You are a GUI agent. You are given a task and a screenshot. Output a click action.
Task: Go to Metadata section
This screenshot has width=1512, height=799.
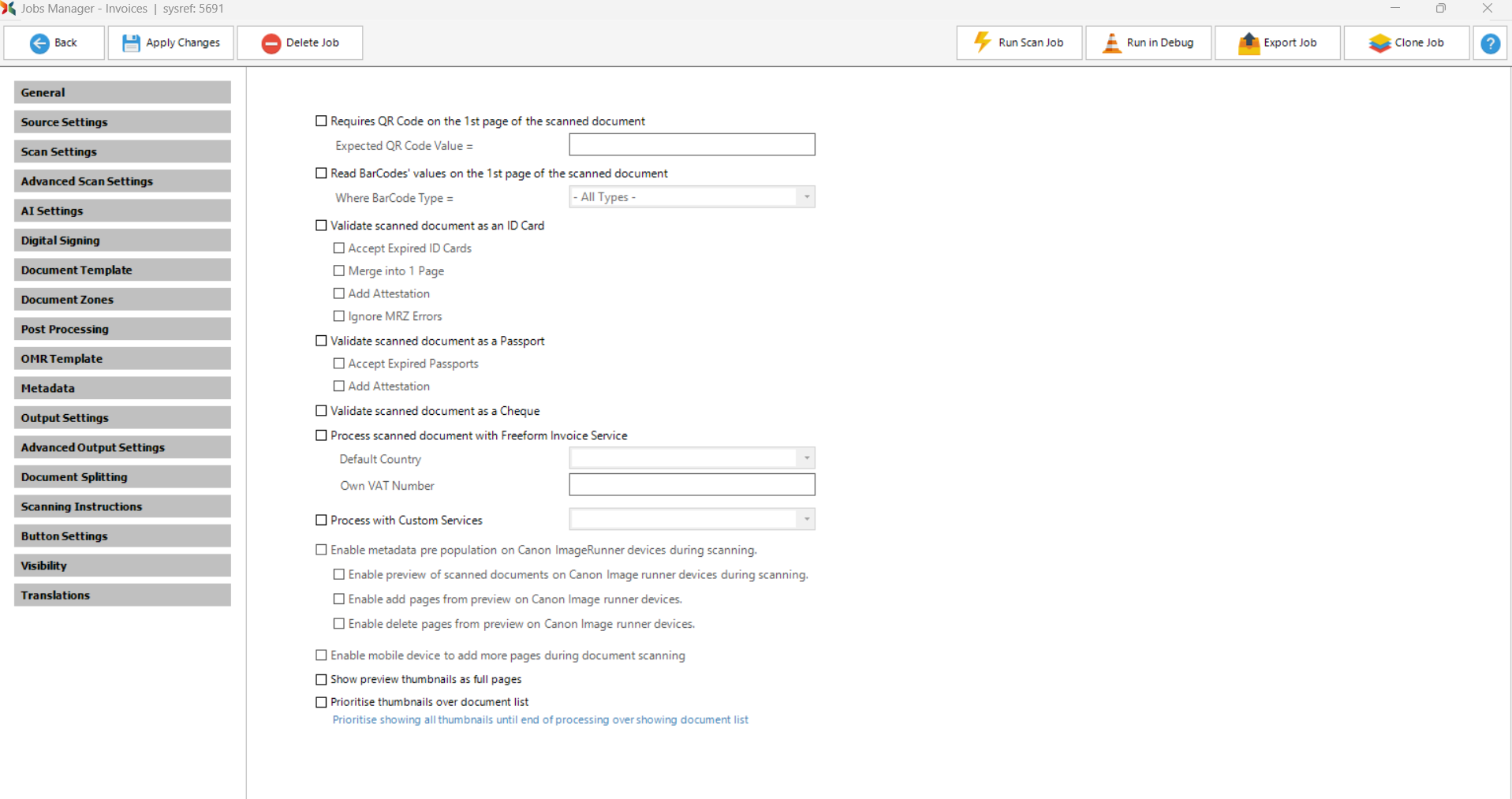coord(122,388)
